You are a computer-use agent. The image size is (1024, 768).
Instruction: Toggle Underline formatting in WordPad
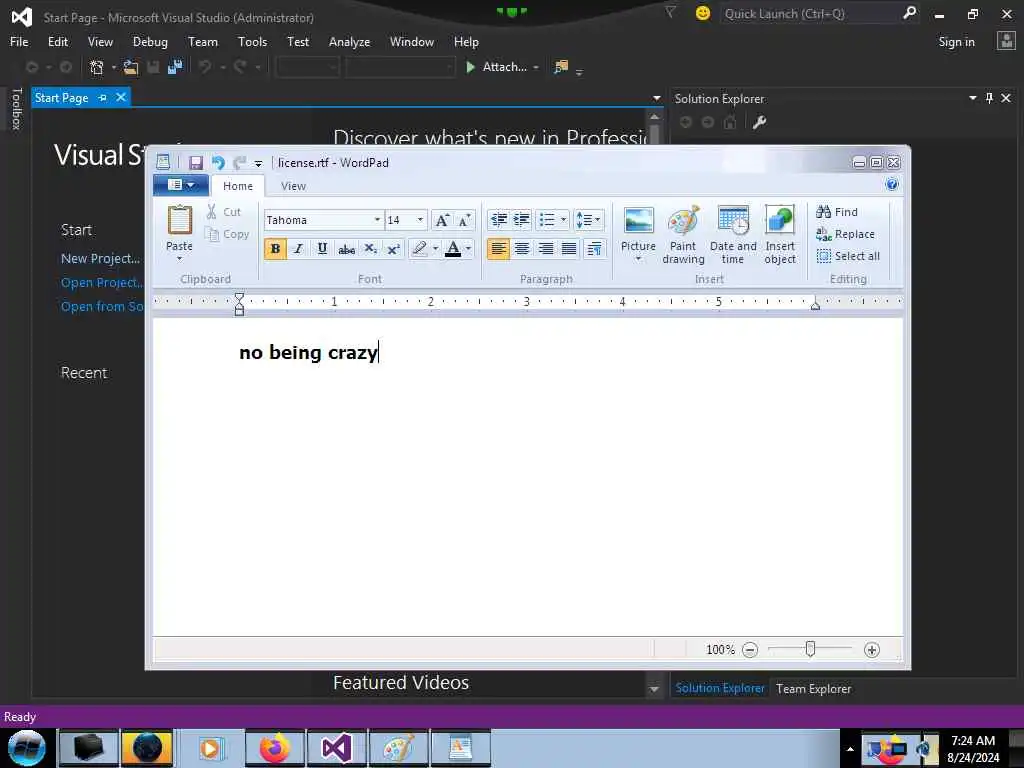point(322,249)
